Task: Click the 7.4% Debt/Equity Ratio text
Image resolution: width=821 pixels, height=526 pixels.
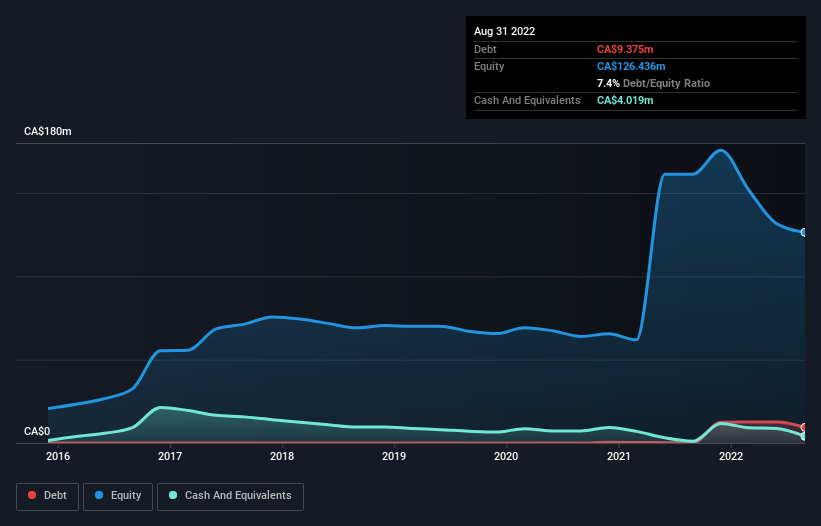Action: point(653,83)
